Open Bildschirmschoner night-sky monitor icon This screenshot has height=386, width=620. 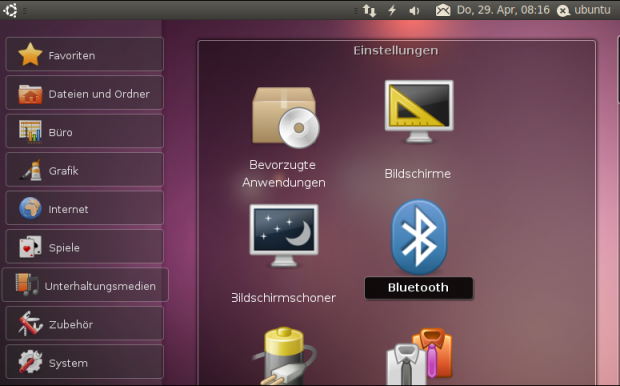click(x=284, y=236)
